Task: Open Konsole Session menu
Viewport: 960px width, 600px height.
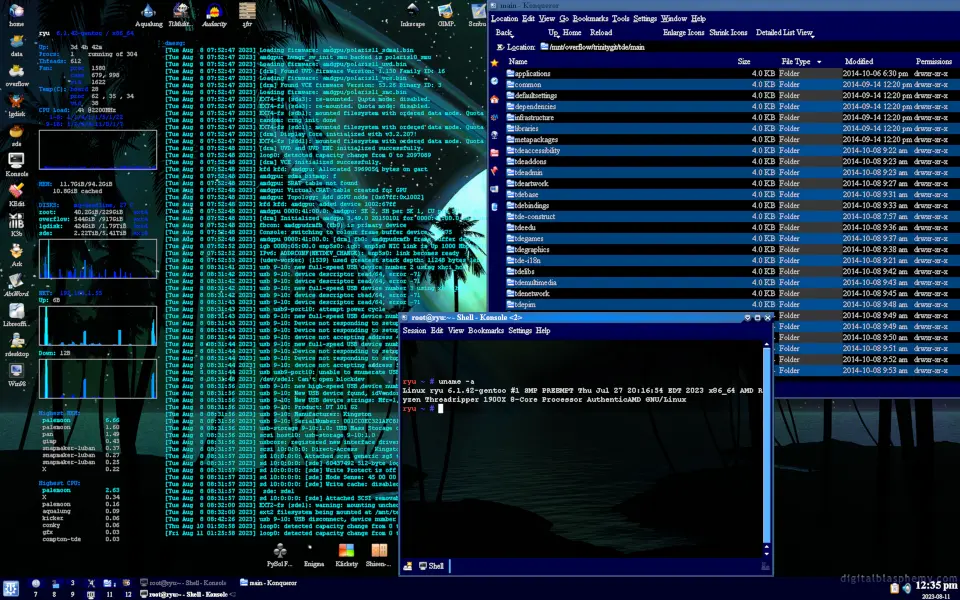Action: pos(414,331)
